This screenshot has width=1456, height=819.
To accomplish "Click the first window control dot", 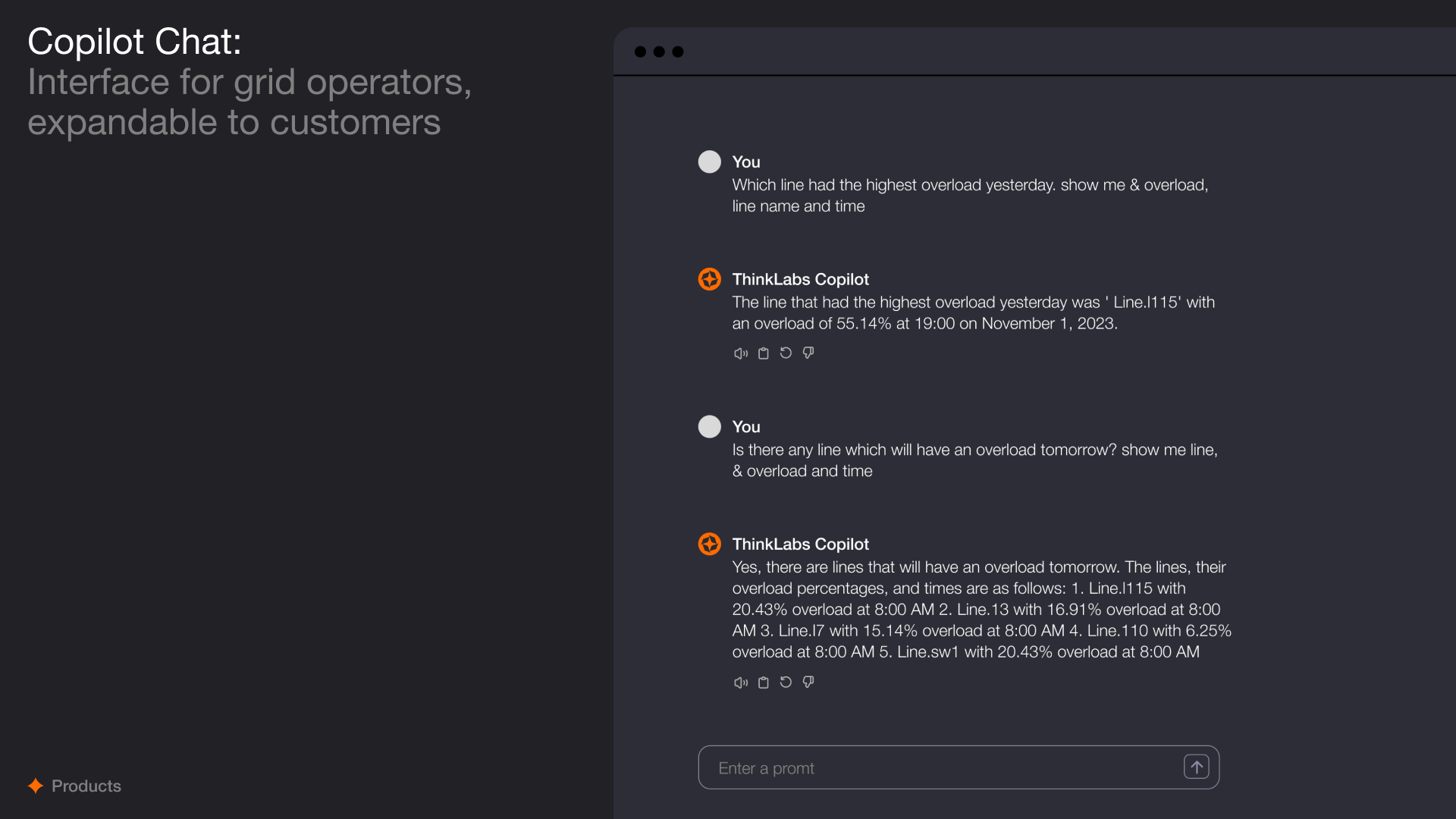I will 640,52.
